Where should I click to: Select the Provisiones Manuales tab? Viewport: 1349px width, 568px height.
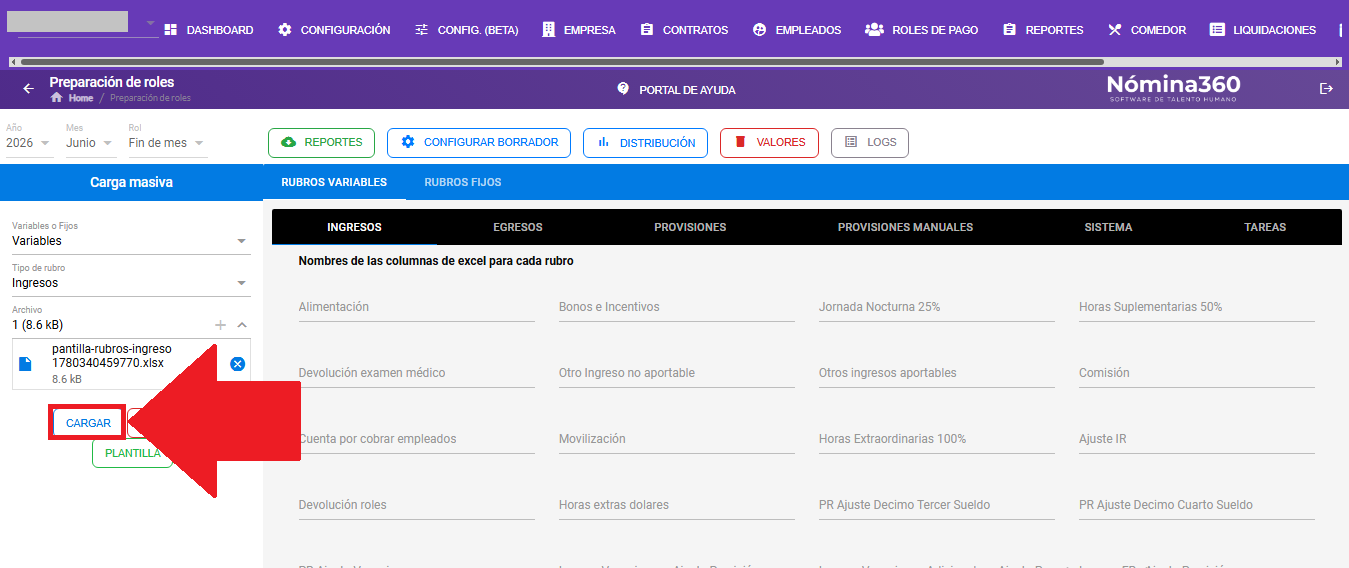(905, 227)
